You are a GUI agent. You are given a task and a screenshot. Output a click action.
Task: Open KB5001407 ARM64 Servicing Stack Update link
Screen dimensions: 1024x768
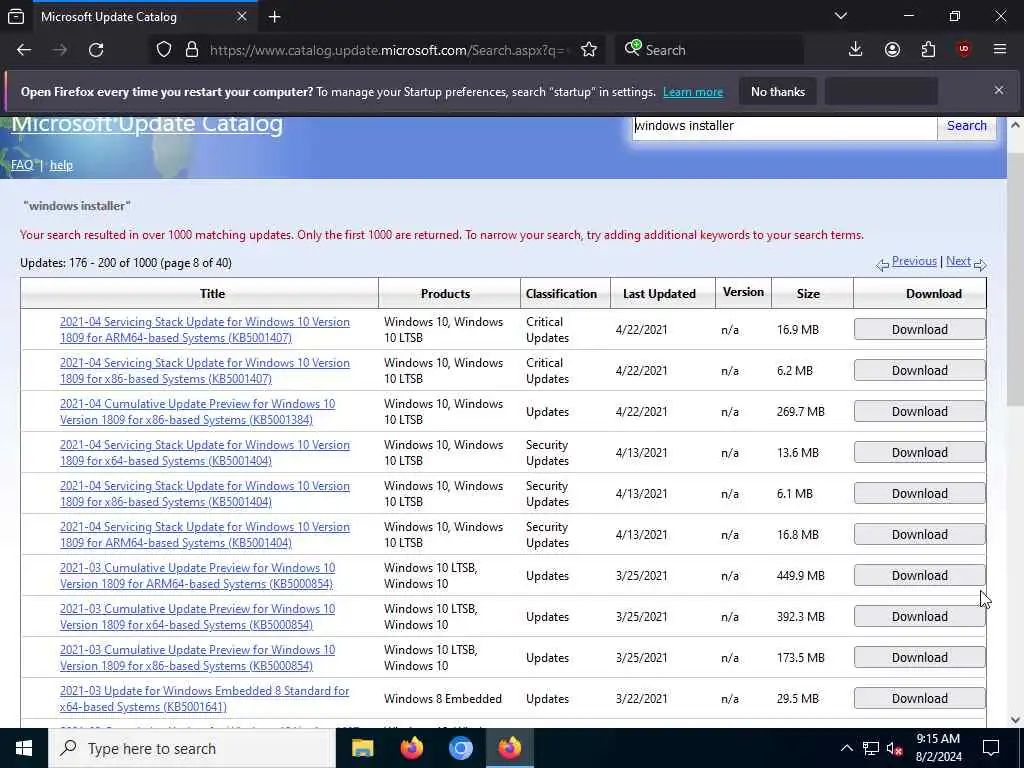pos(205,330)
